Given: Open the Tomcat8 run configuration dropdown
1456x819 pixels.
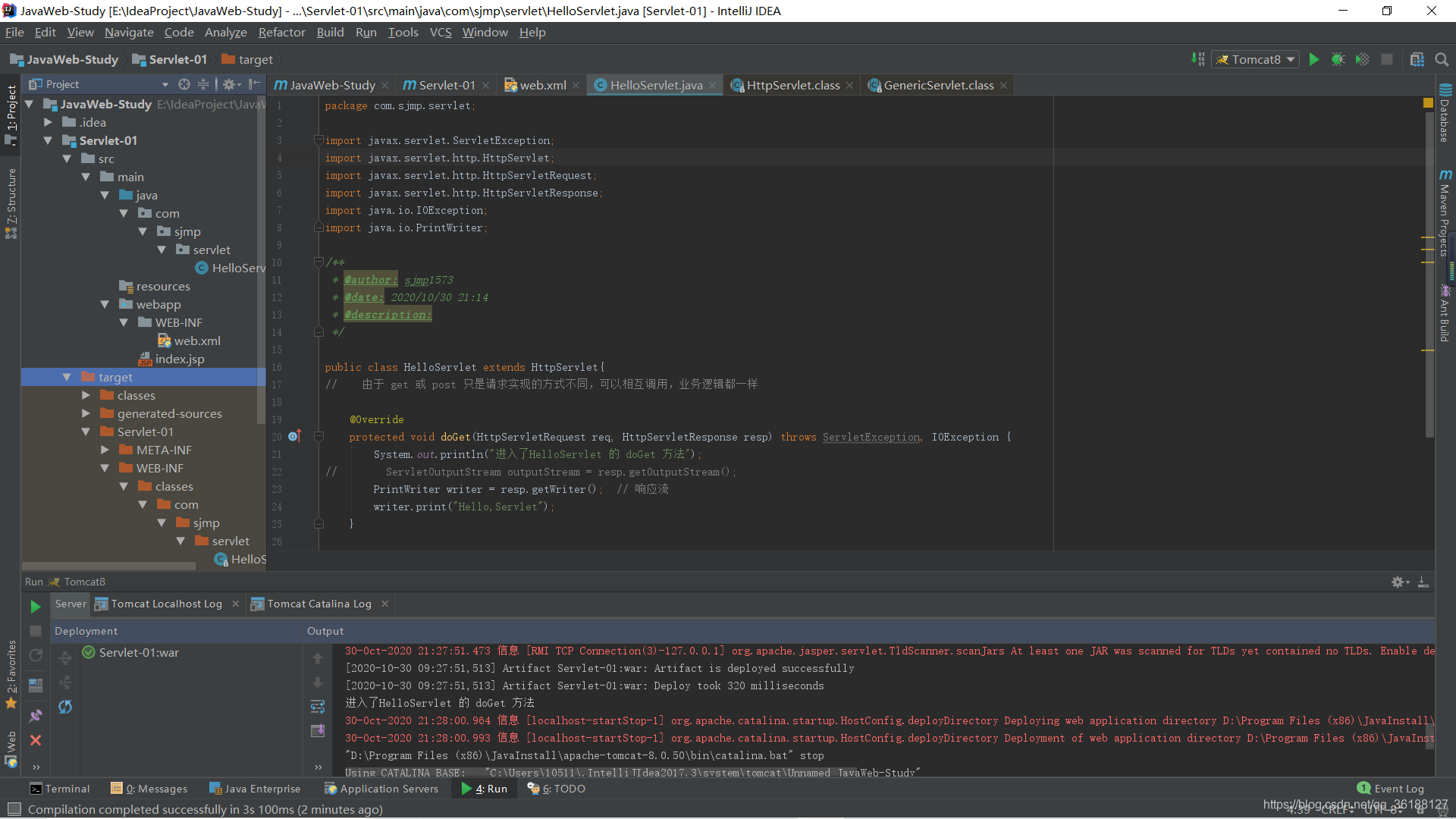Looking at the screenshot, I should tap(1256, 59).
